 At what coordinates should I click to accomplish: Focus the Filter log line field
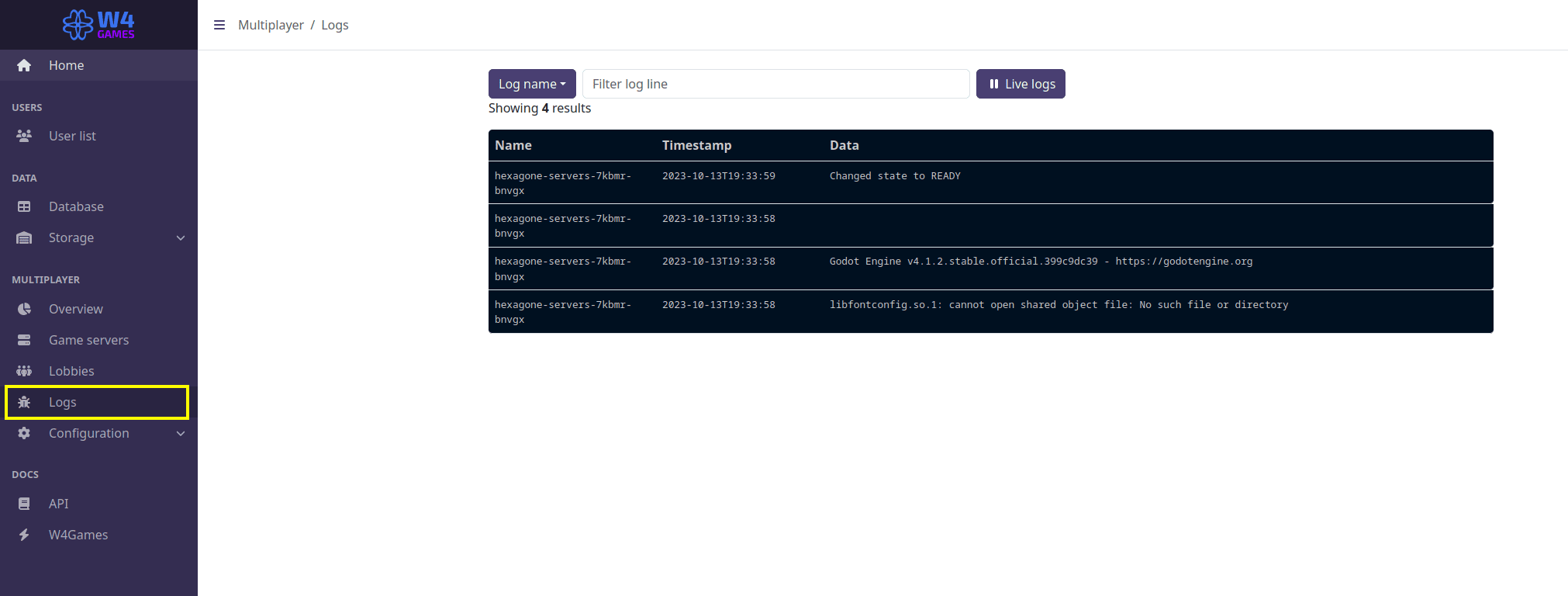coord(775,84)
